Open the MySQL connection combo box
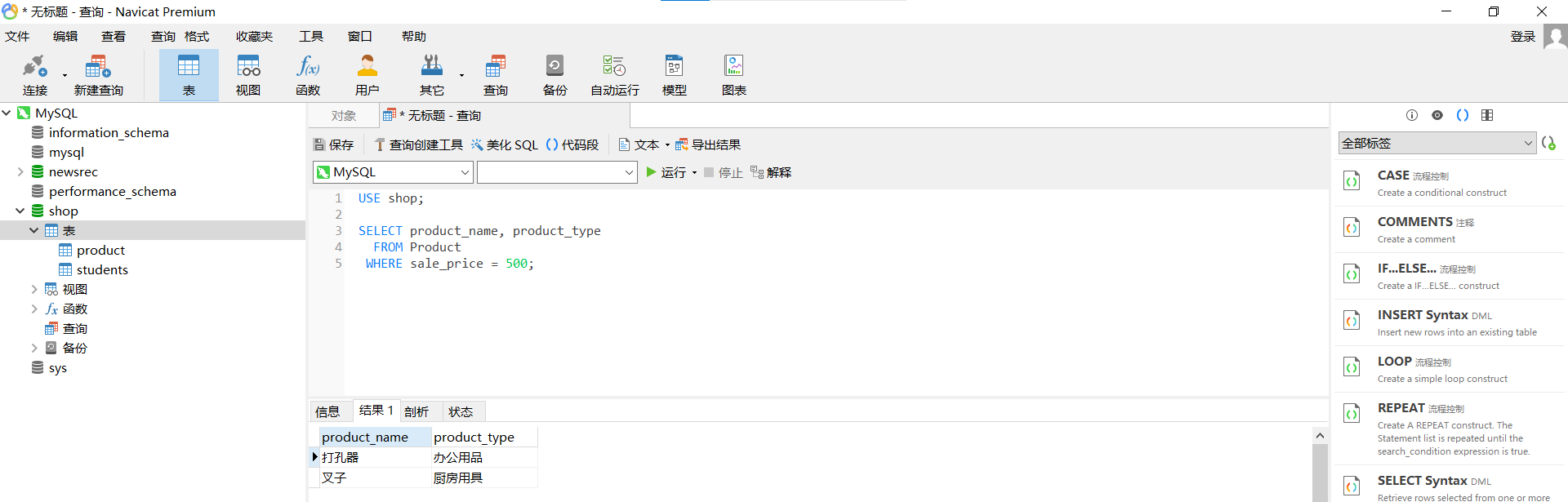 coord(393,172)
